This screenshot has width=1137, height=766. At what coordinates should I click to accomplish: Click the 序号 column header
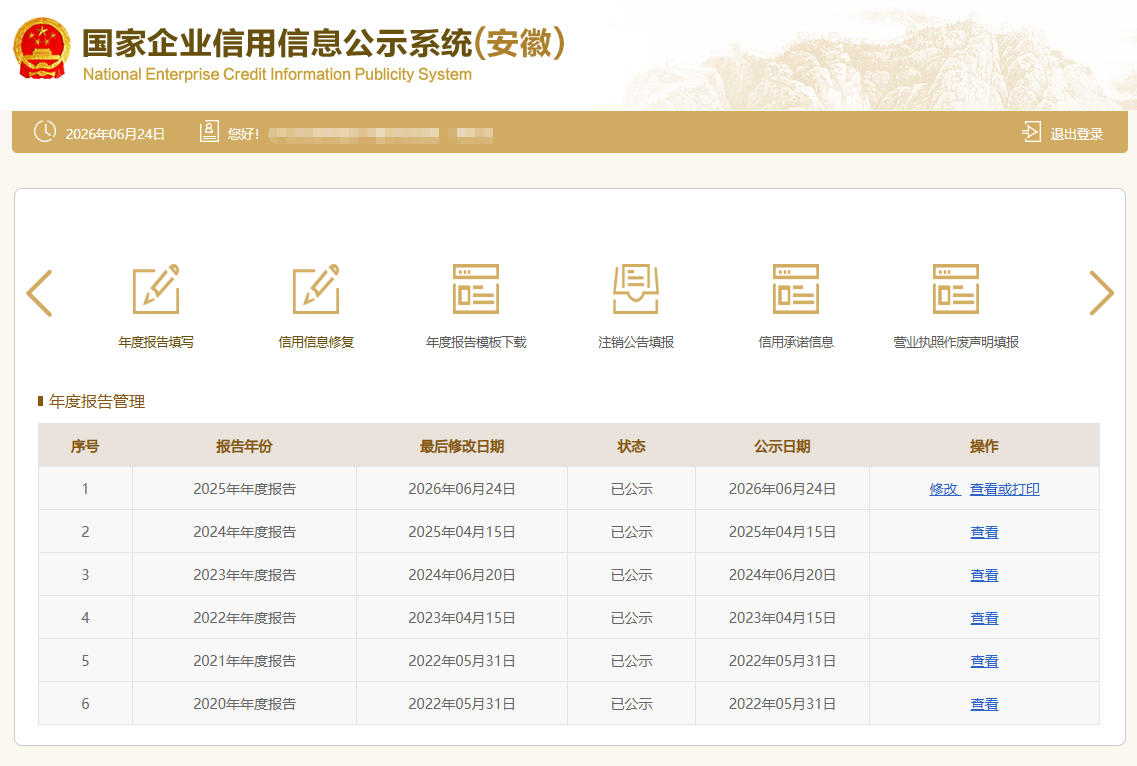[85, 446]
